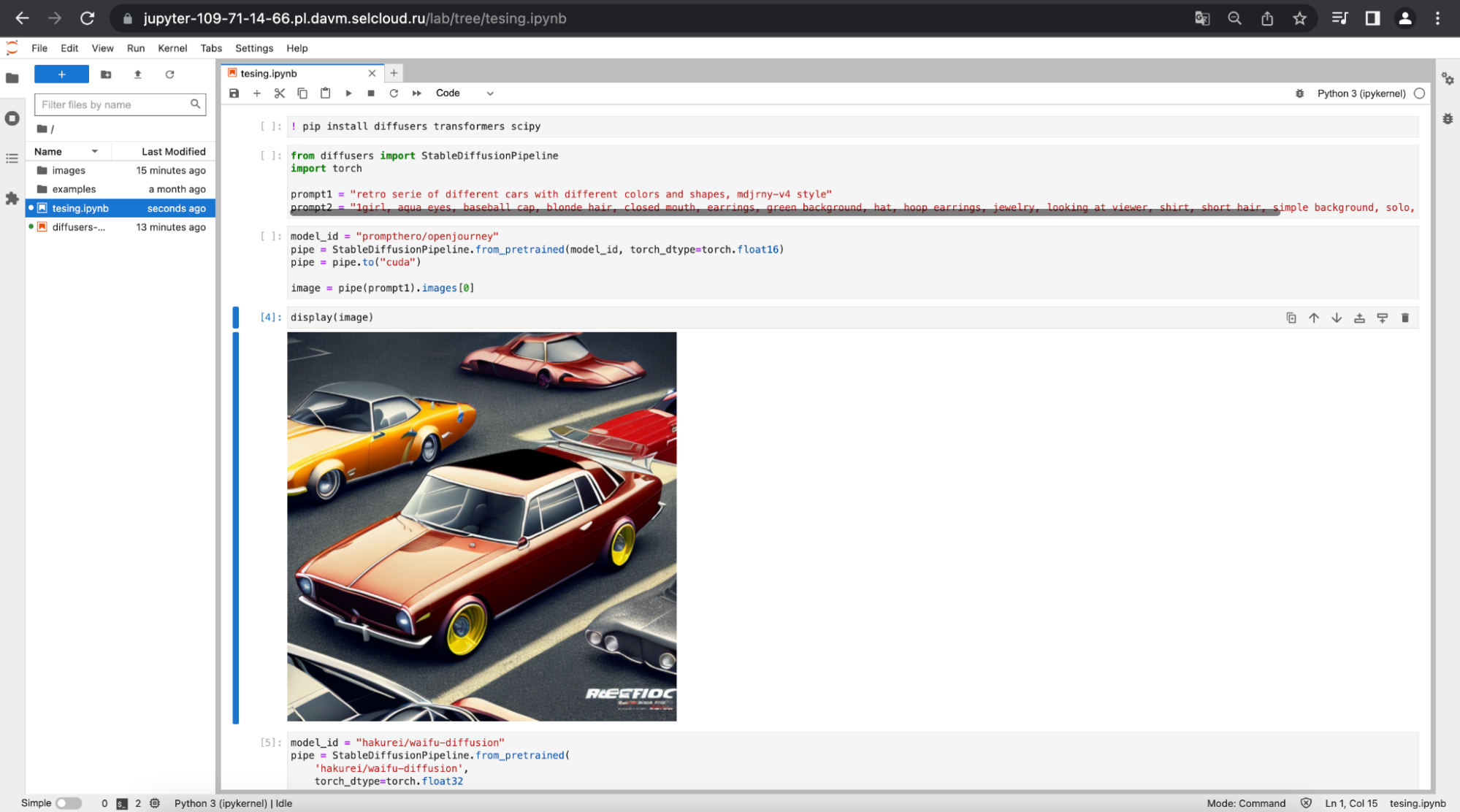
Task: Select tesing.ipynb in the file list
Action: [x=121, y=208]
